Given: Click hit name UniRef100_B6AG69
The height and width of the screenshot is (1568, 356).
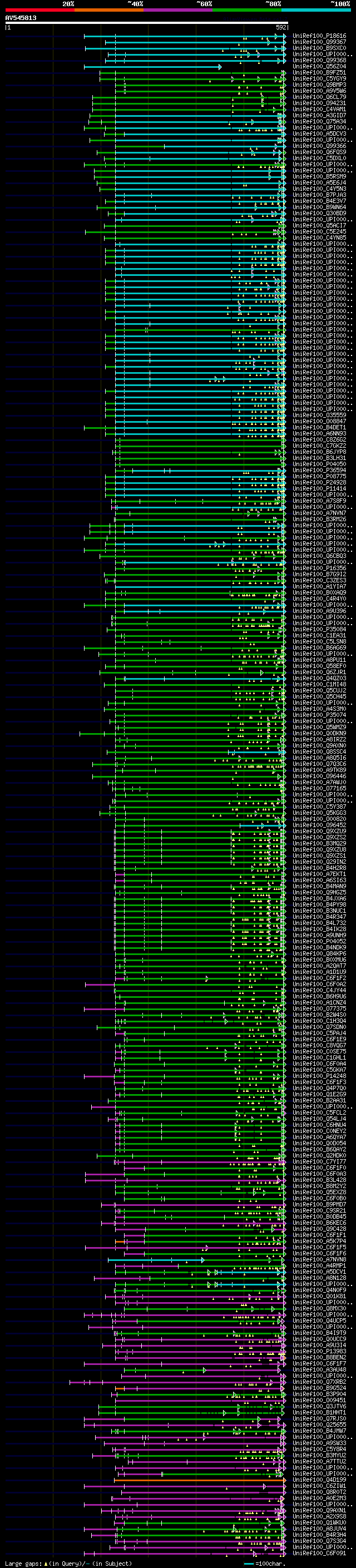Looking at the screenshot, I should pos(319,647).
